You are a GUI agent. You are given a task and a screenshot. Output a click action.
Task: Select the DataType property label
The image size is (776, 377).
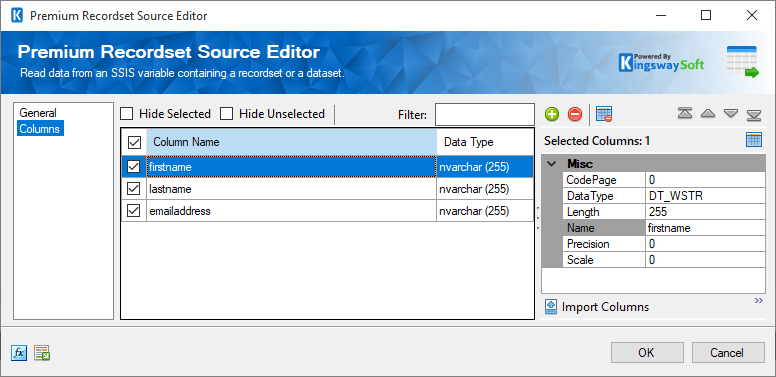click(604, 196)
